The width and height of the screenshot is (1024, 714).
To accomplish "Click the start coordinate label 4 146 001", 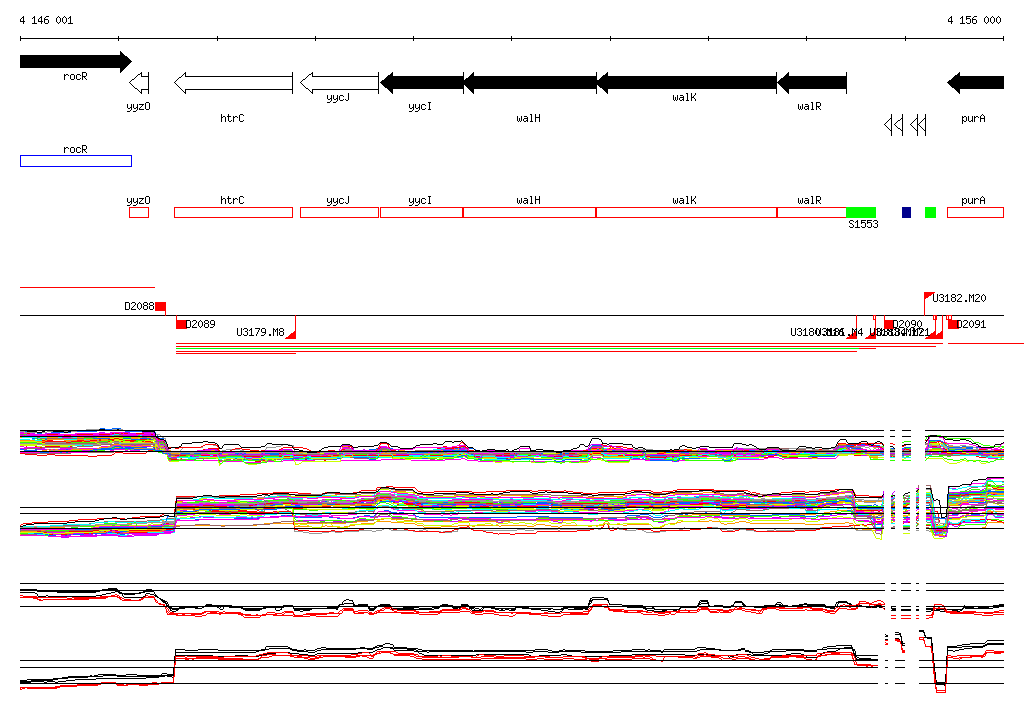I will click(x=46, y=20).
